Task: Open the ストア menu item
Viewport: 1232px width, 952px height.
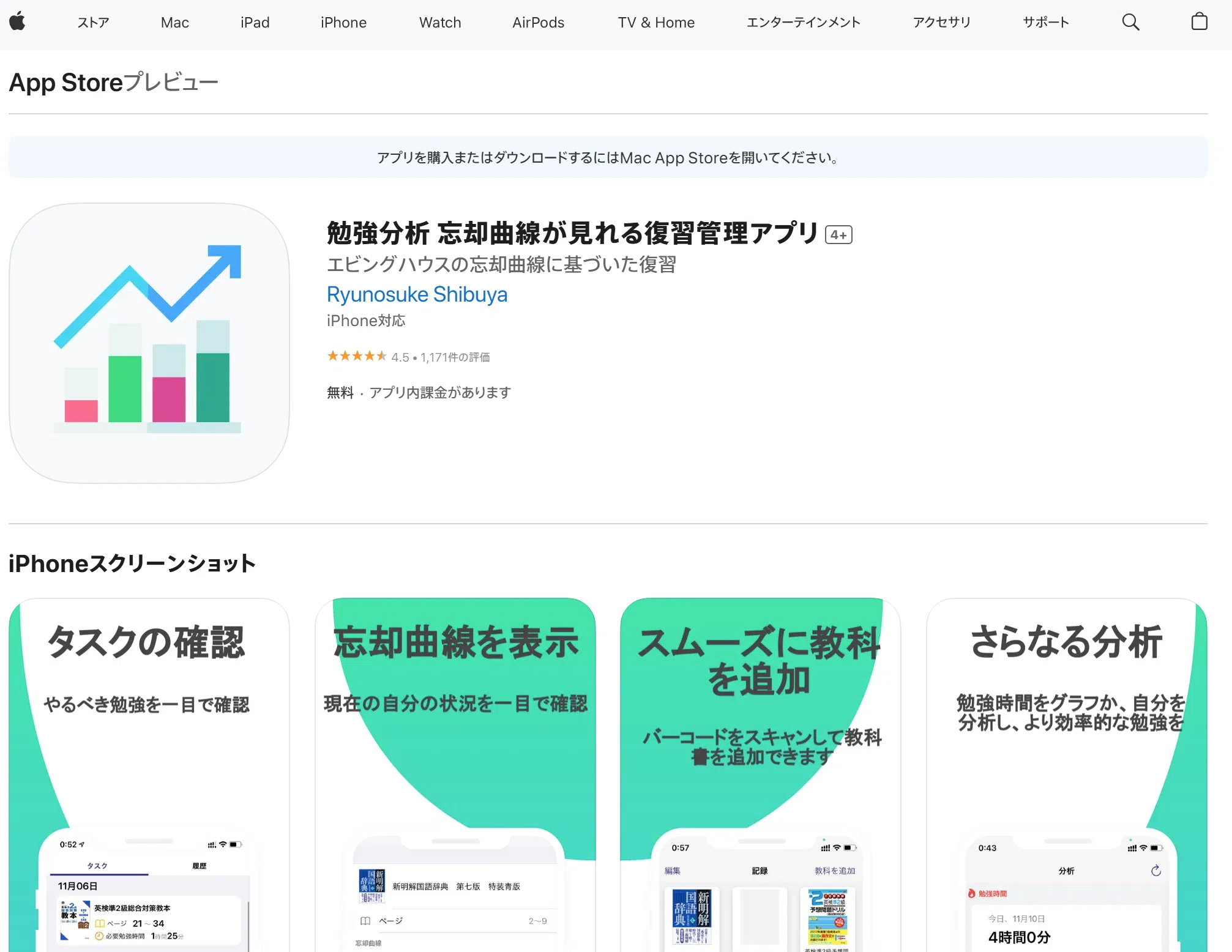Action: [93, 23]
